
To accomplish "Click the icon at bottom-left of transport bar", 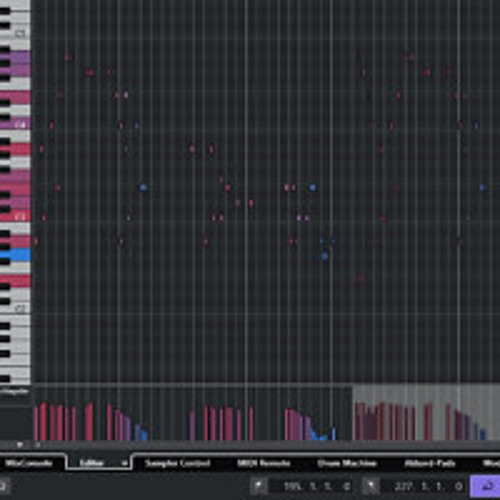I will pyautogui.click(x=3, y=486).
